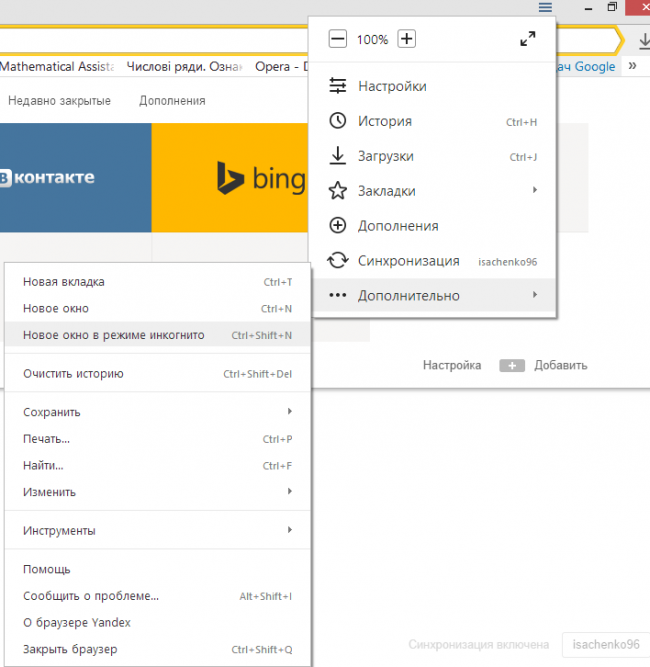Minimize the browser window
650x667 pixels.
pyautogui.click(x=588, y=9)
